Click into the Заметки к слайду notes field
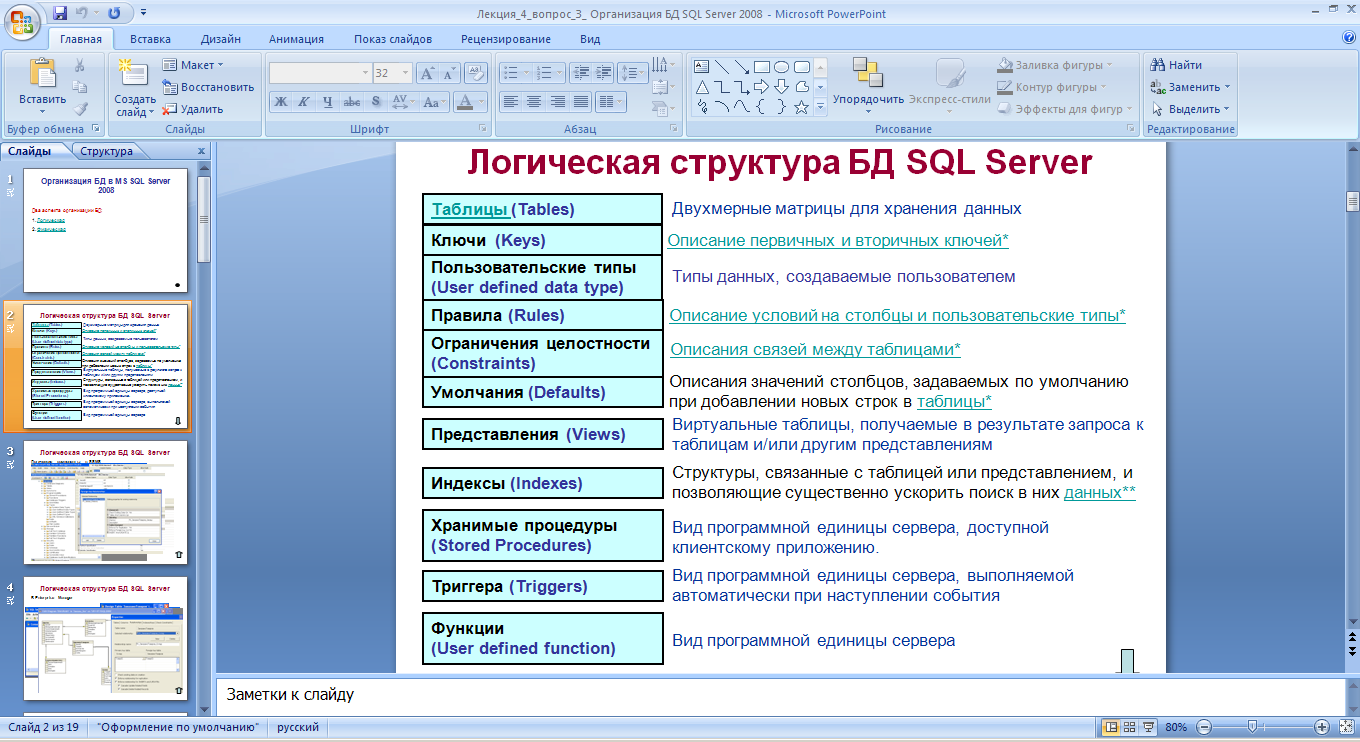The image size is (1360, 742). [780, 694]
